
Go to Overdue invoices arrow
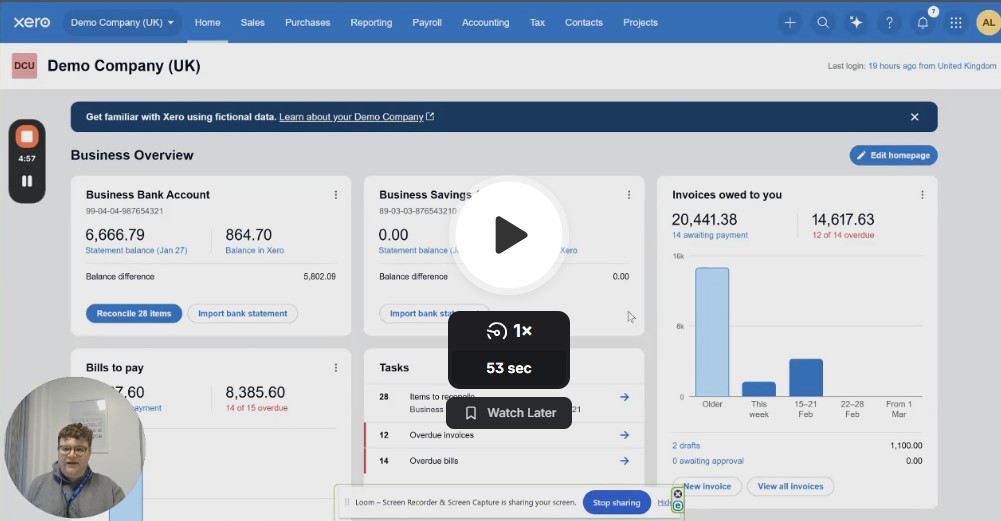click(624, 435)
